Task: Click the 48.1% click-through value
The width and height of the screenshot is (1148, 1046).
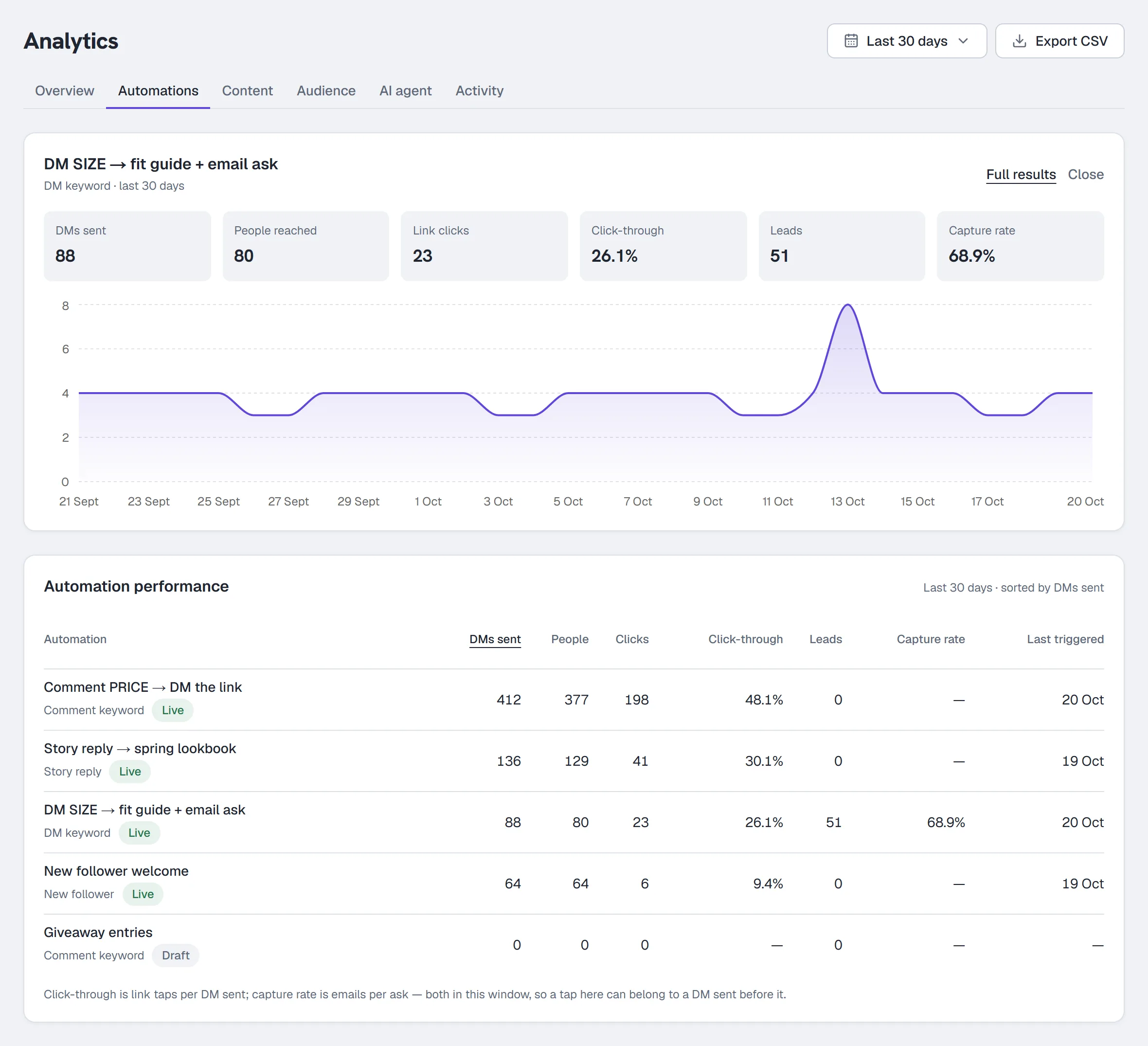Action: [x=764, y=699]
